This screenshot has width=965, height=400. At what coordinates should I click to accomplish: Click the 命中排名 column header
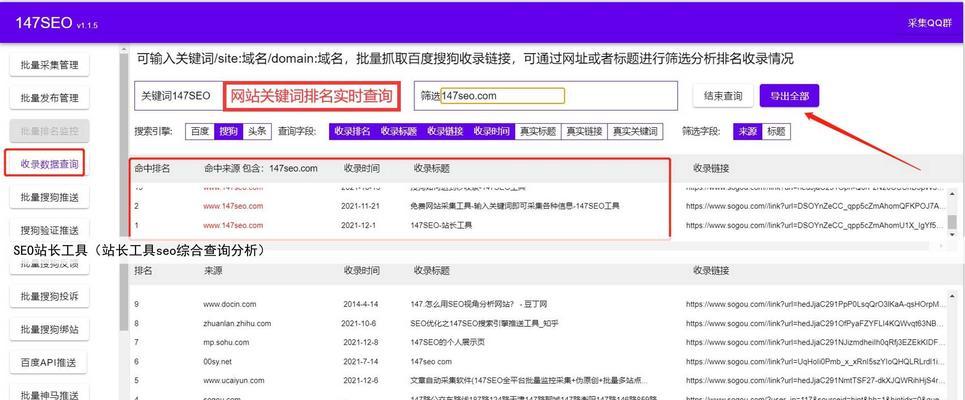click(x=152, y=168)
